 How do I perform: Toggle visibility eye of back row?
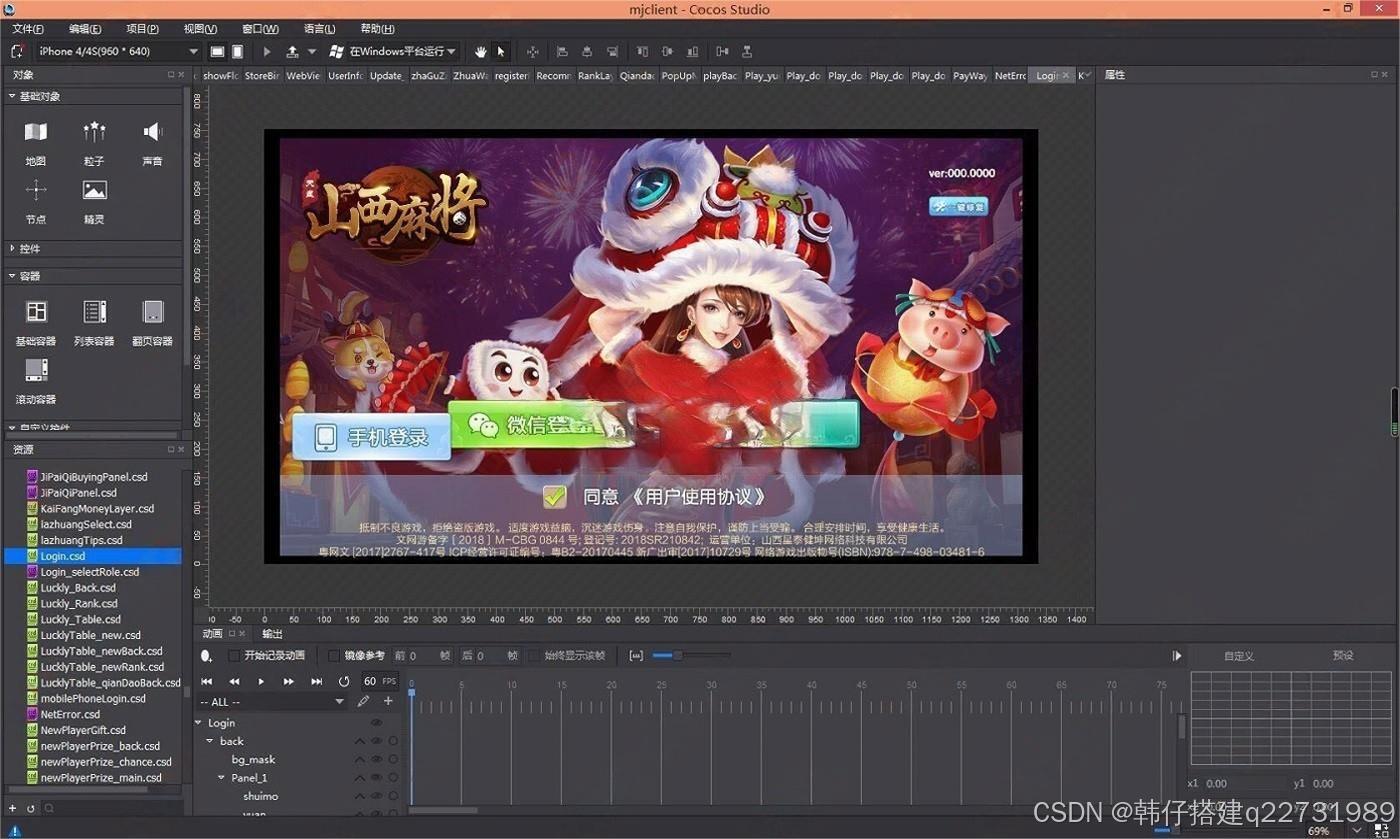pyautogui.click(x=377, y=741)
